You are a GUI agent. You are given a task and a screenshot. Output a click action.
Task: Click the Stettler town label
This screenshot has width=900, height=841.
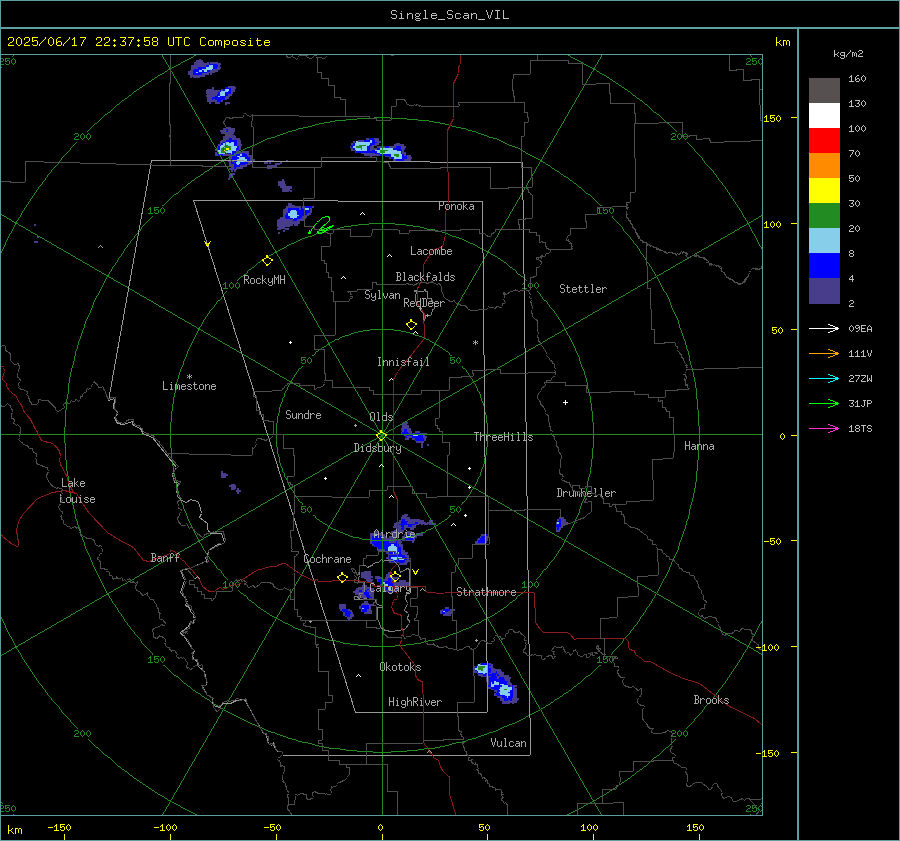583,289
